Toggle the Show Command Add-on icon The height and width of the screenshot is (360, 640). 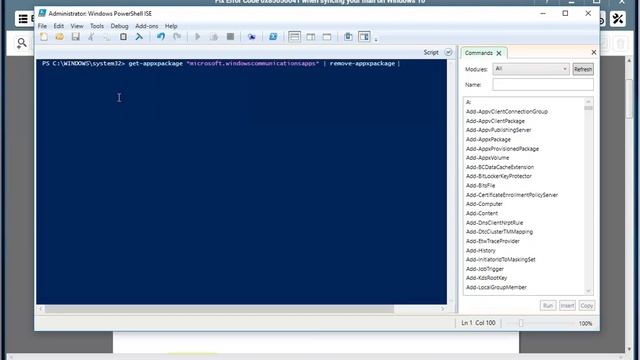[364, 37]
